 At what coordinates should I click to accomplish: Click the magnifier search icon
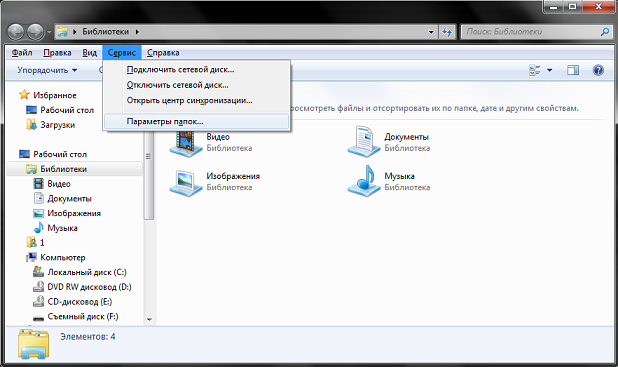click(605, 32)
